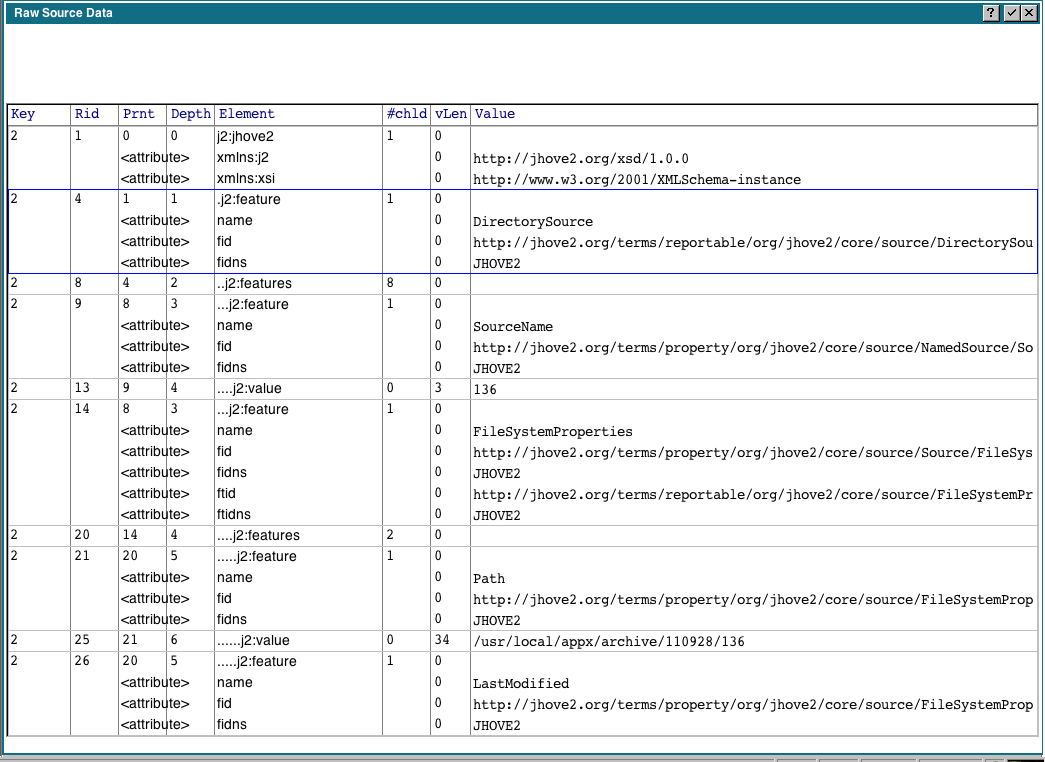
Task: Select the ftid attribute name
Action: click(226, 493)
